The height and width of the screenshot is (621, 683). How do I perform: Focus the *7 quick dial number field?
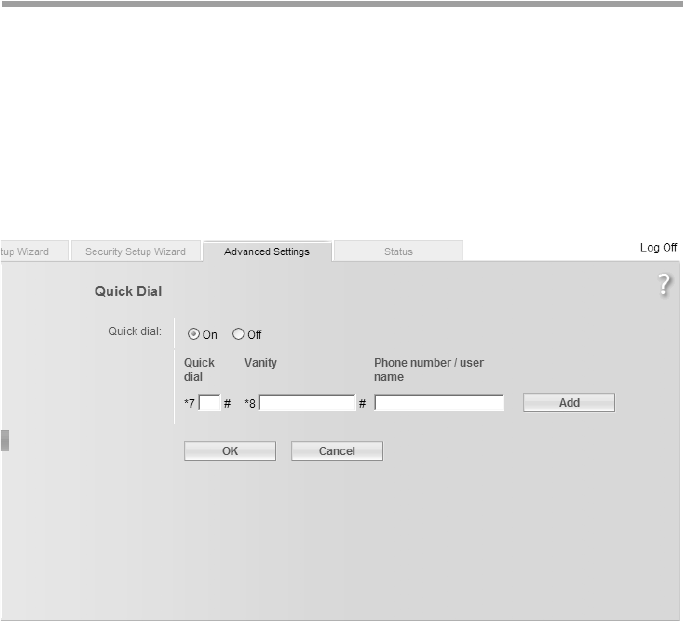(210, 403)
